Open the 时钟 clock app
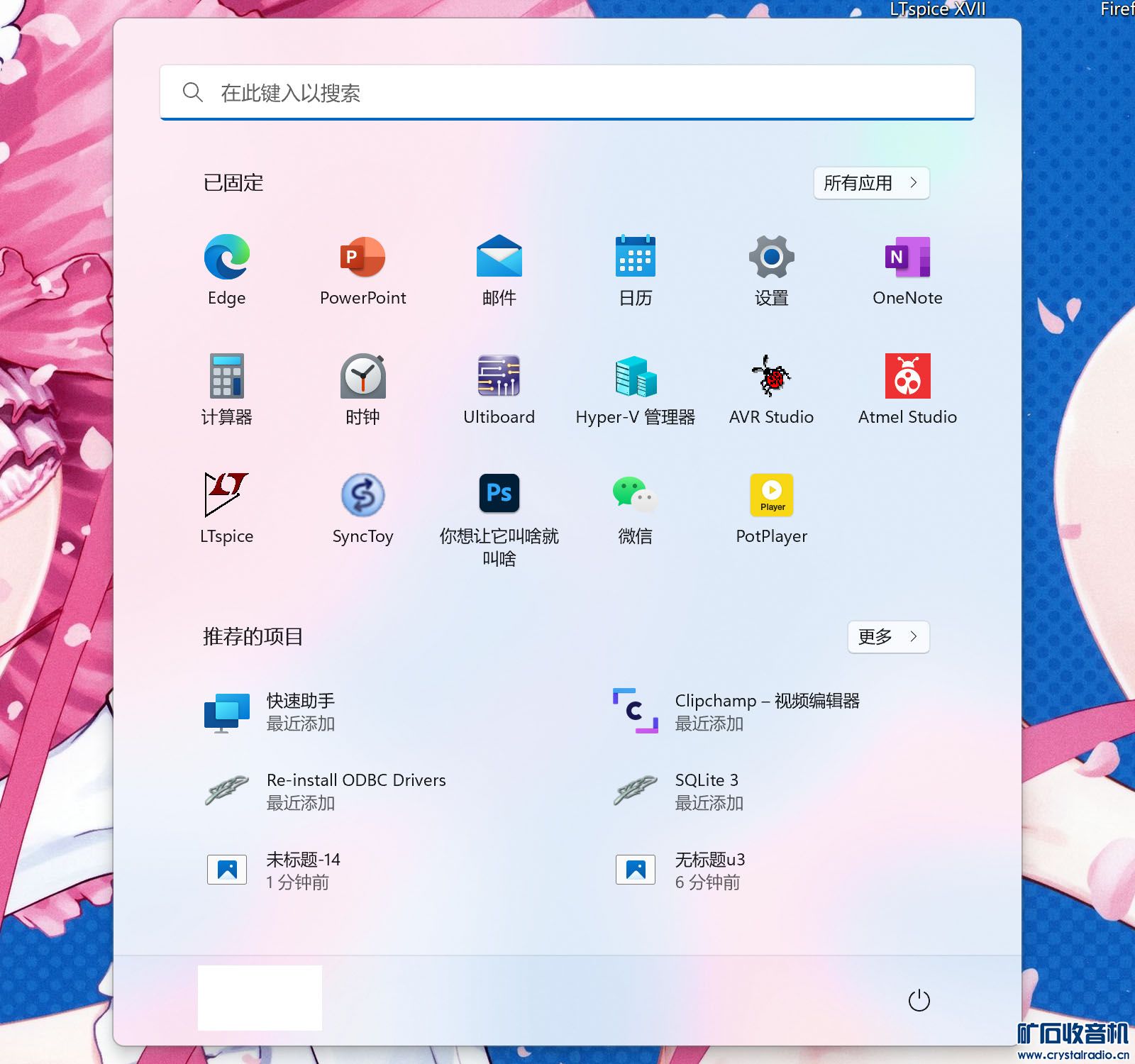Viewport: 1135px width, 1064px height. coord(363,389)
